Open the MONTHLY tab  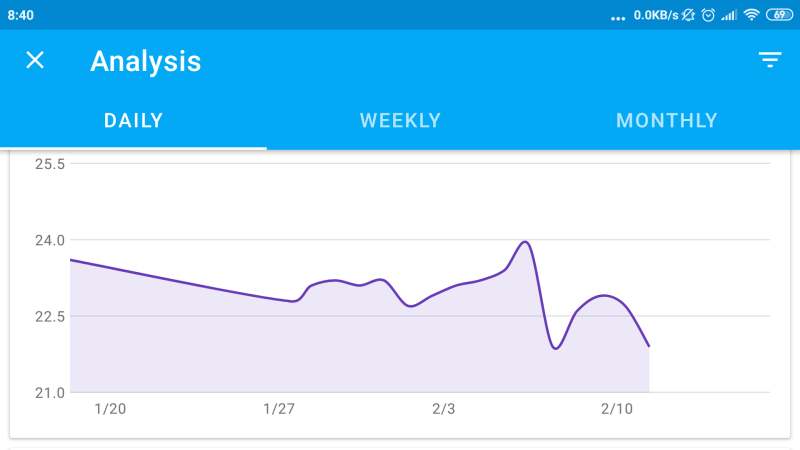coord(667,121)
